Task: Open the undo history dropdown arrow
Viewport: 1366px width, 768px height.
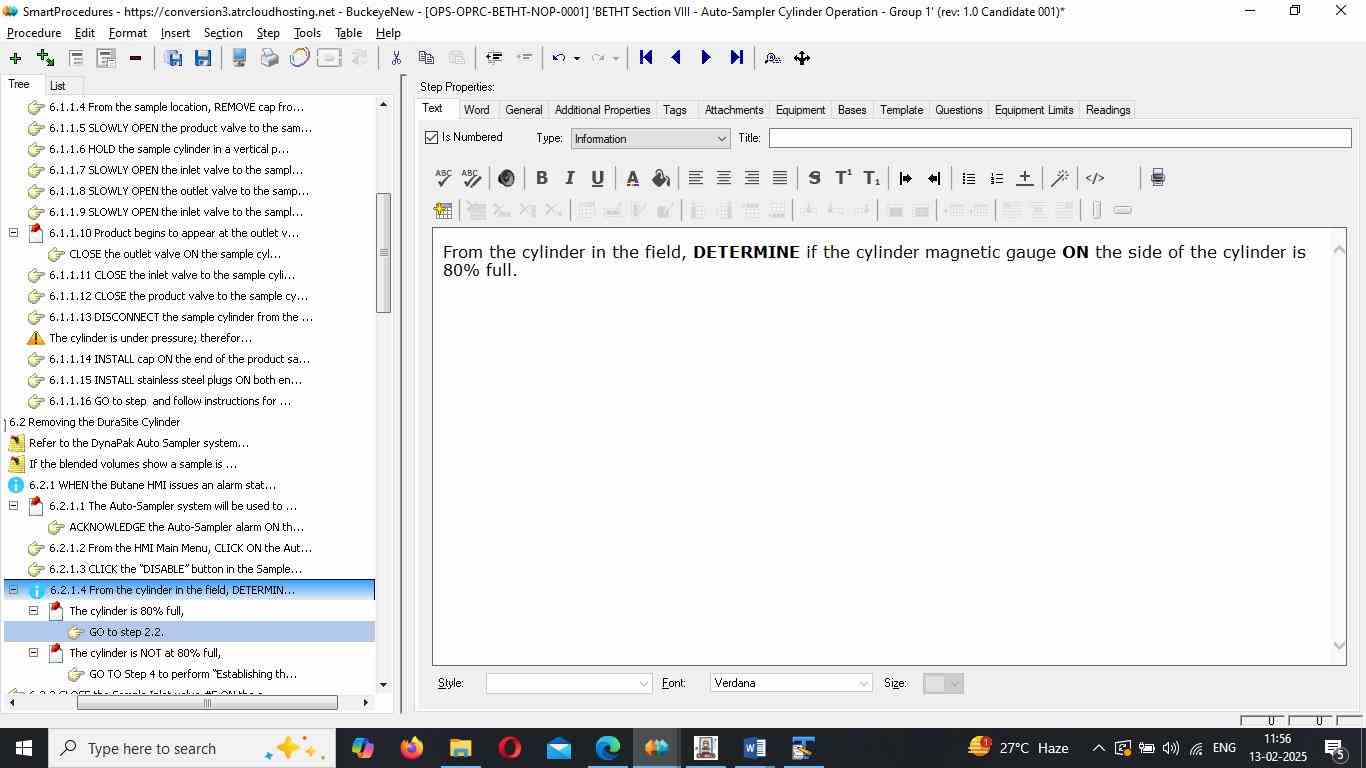Action: [x=576, y=58]
